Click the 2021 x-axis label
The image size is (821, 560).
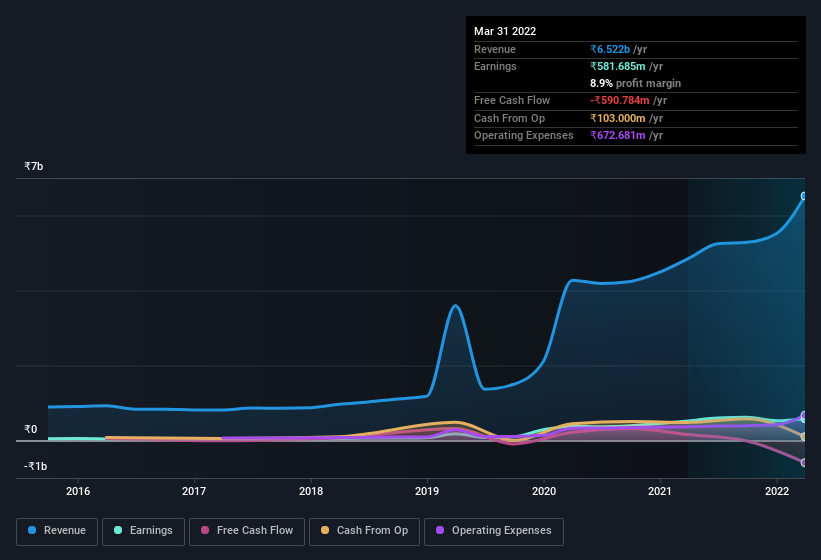pos(660,491)
